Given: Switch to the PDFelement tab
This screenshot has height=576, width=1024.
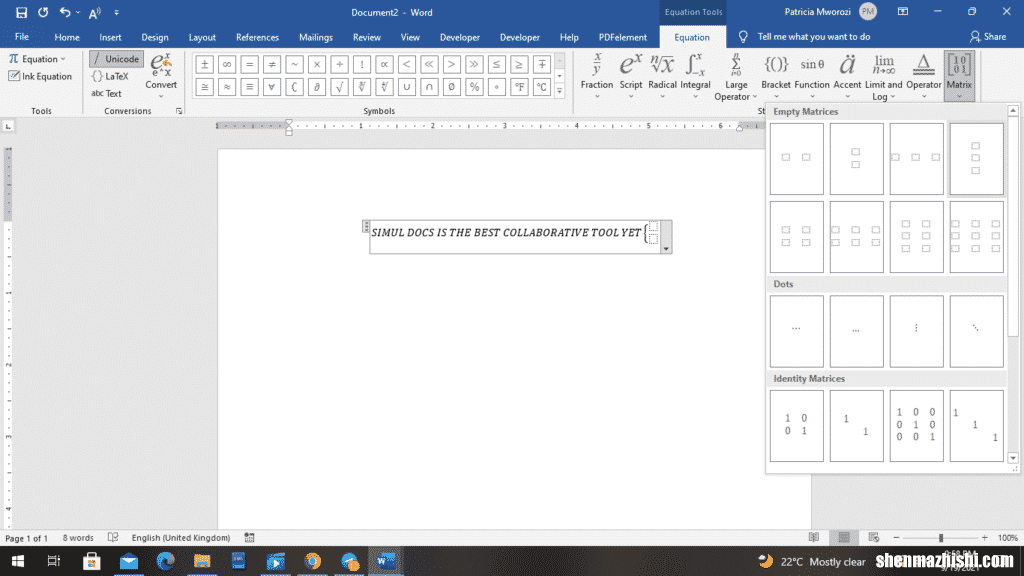Looking at the screenshot, I should point(622,37).
